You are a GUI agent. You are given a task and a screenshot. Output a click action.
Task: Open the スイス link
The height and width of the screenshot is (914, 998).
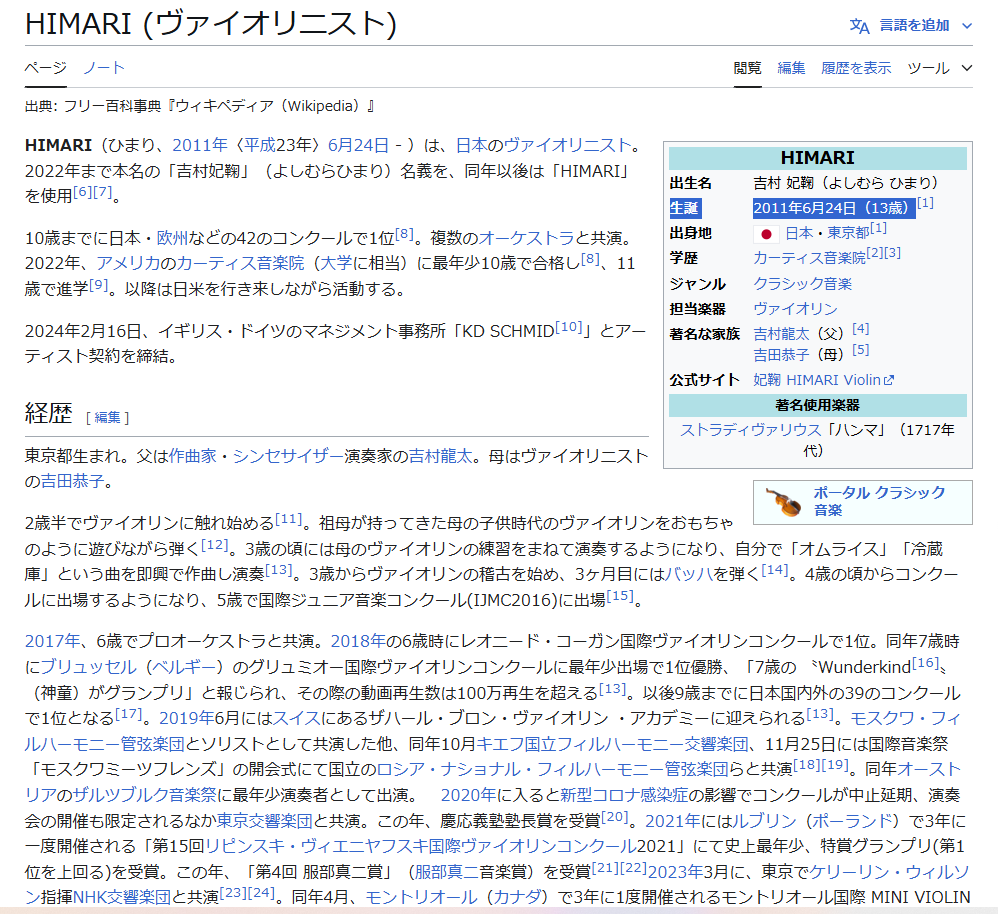297,718
